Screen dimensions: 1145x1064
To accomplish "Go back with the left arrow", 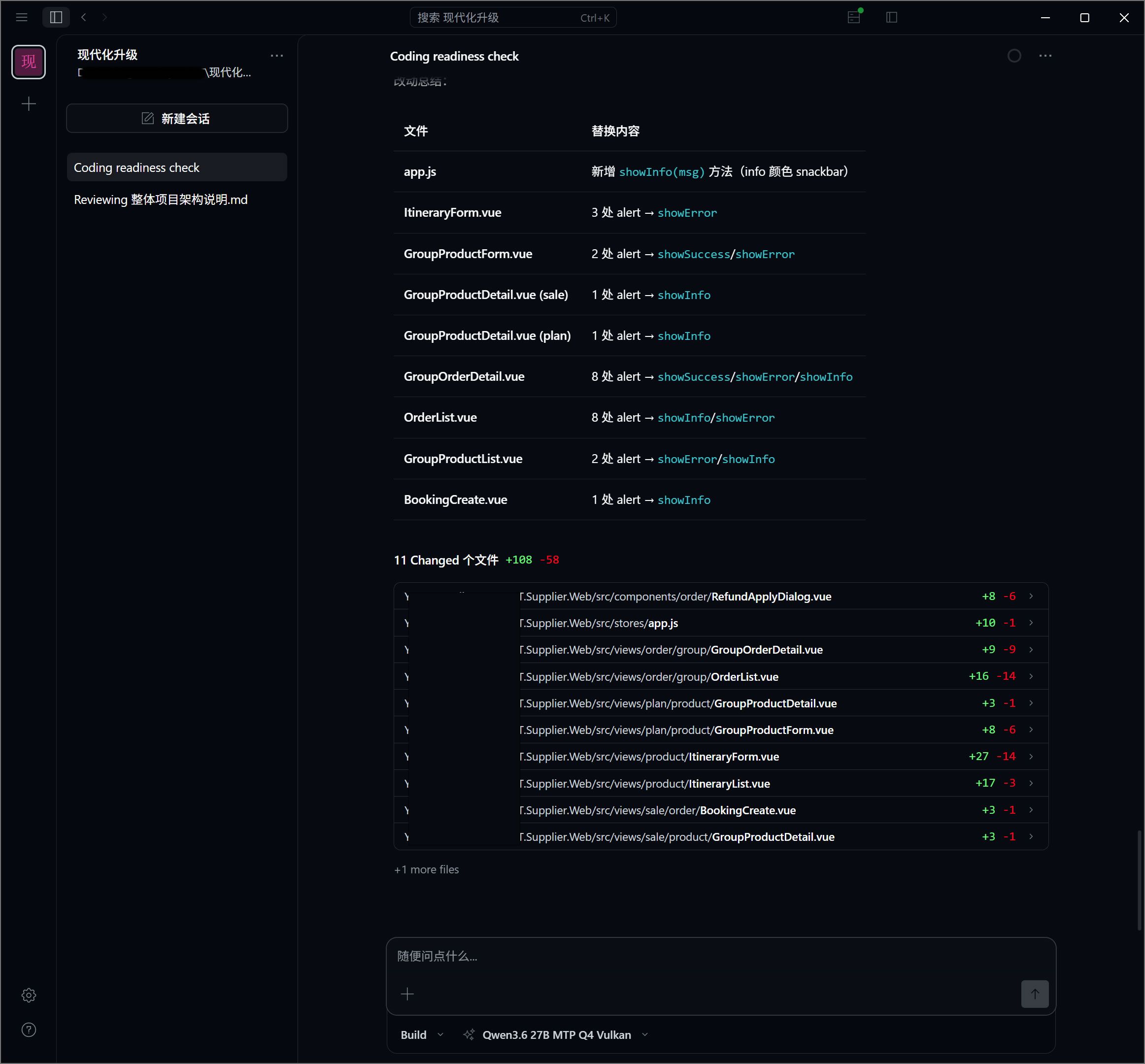I will 84,17.
